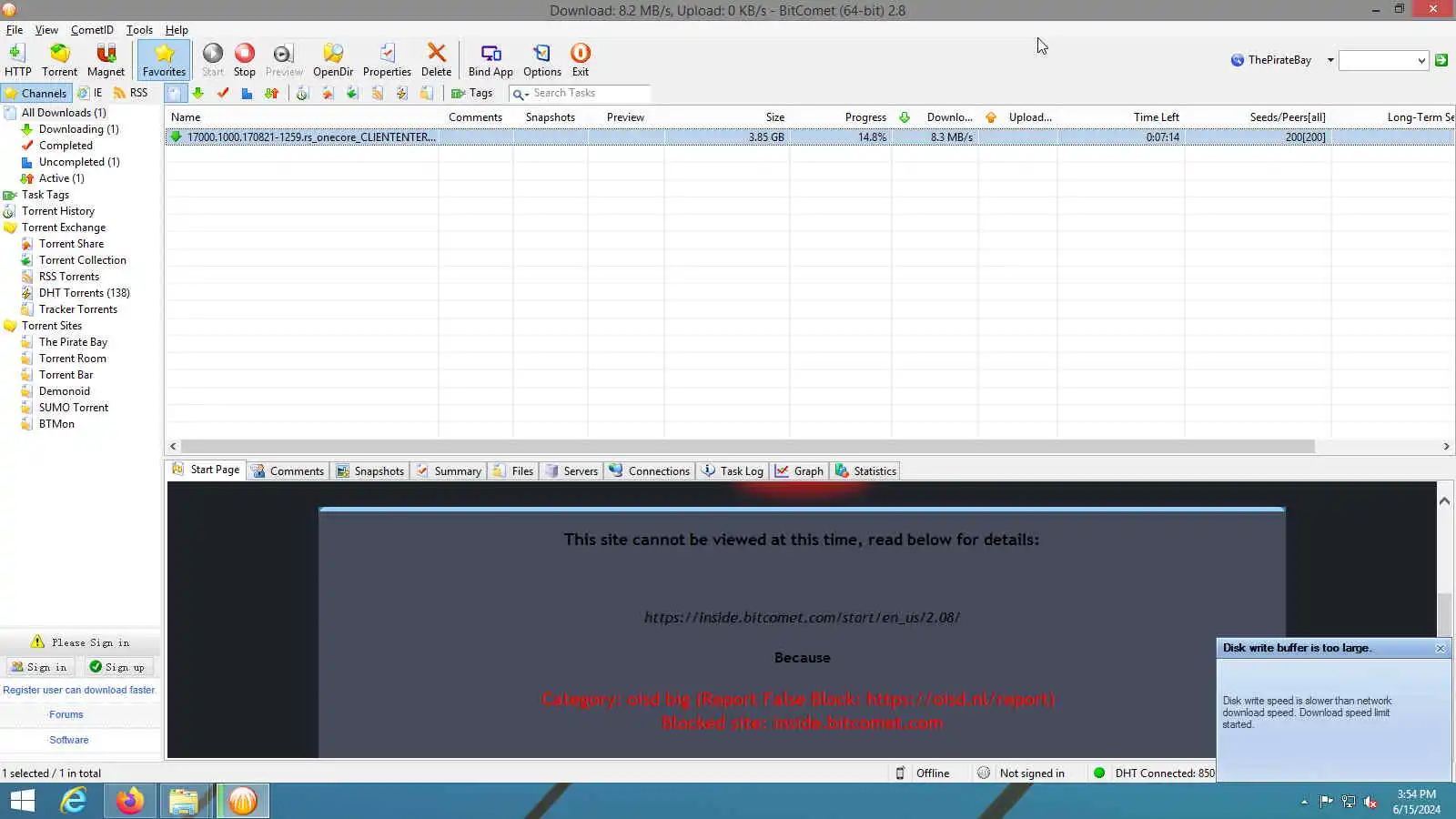The width and height of the screenshot is (1456, 819).
Task: Select Completed category in sidebar
Action: [66, 146]
